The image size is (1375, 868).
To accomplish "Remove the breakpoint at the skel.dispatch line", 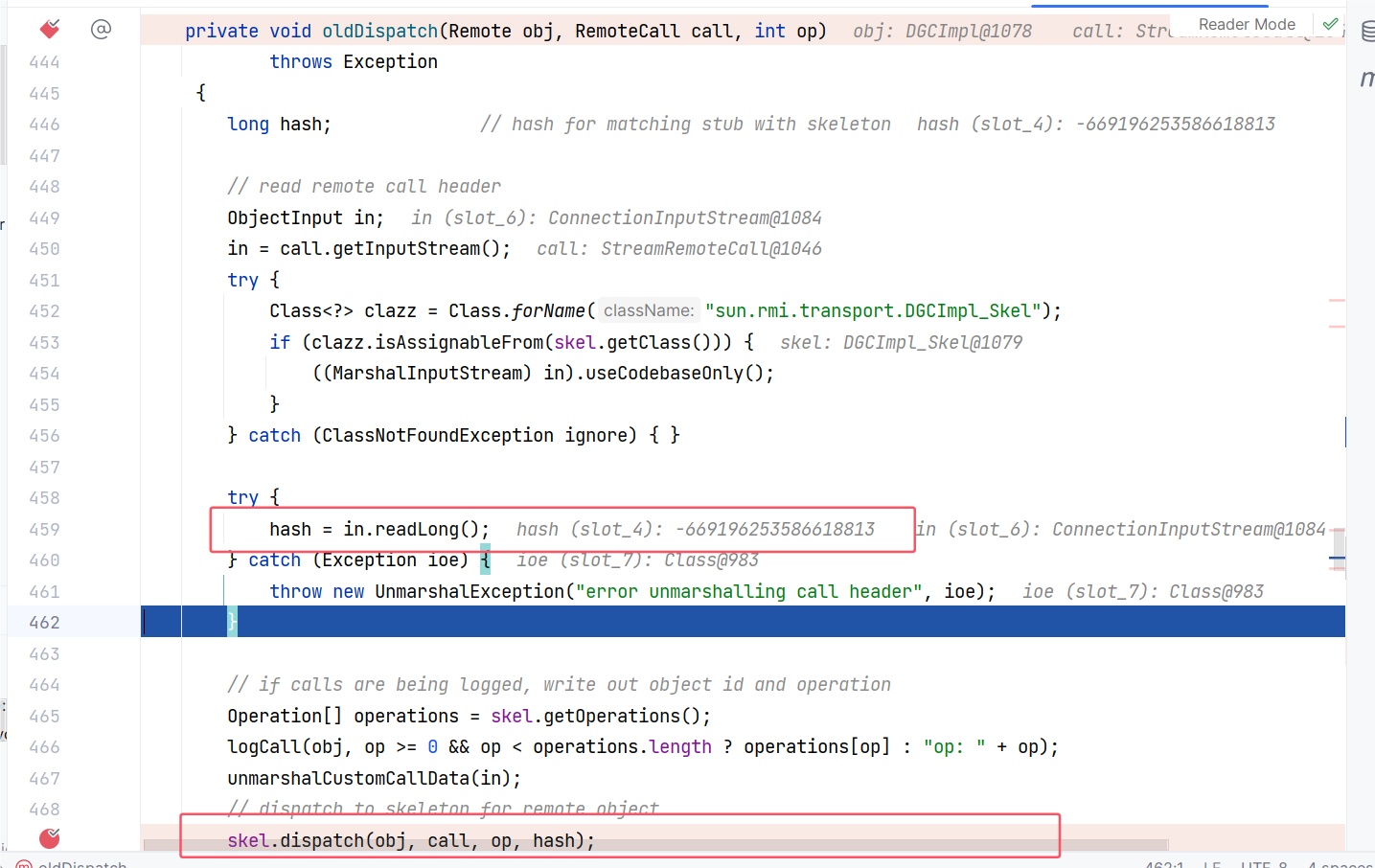I will (50, 839).
